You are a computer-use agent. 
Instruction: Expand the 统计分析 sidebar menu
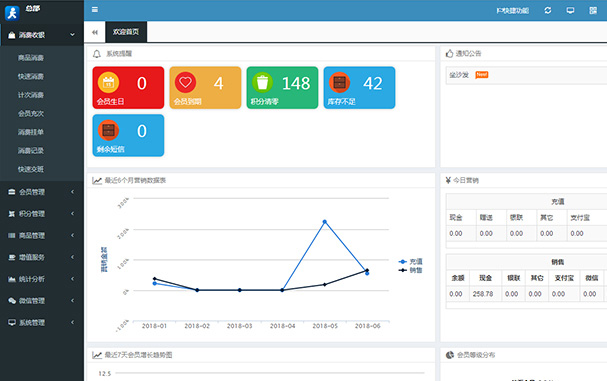point(42,279)
